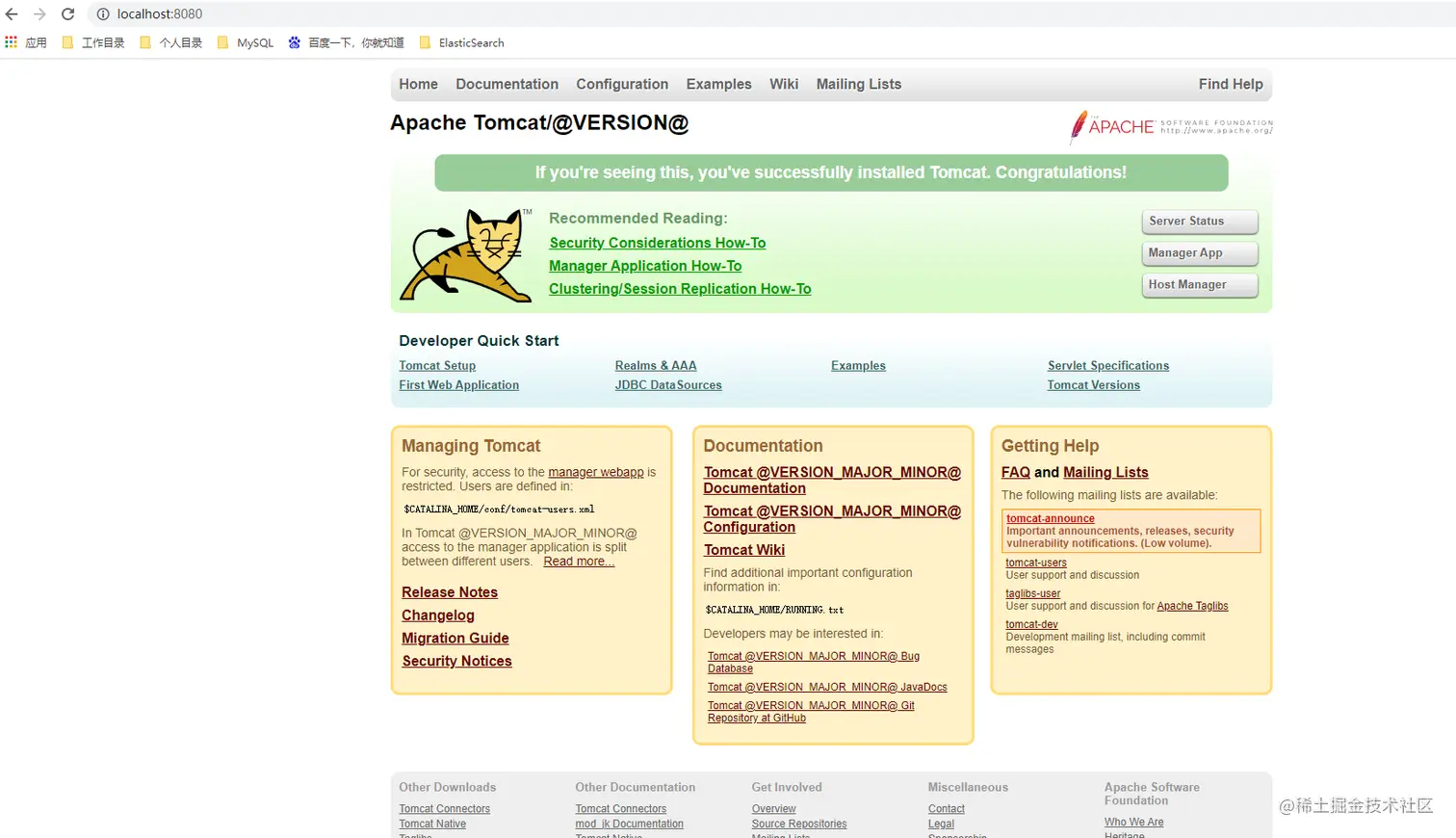
Task: Open Tomcat Connectors under Other Downloads
Action: 444,809
